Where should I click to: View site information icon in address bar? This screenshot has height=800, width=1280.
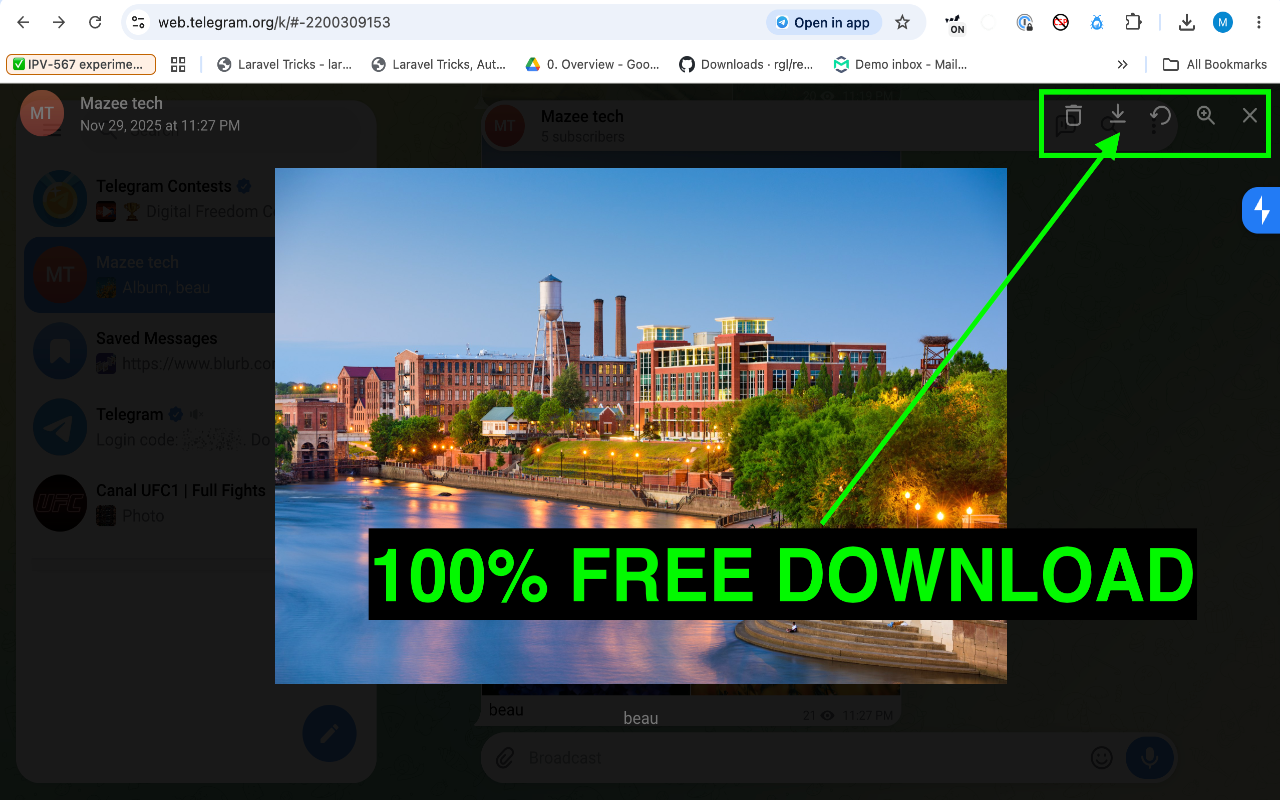(139, 22)
